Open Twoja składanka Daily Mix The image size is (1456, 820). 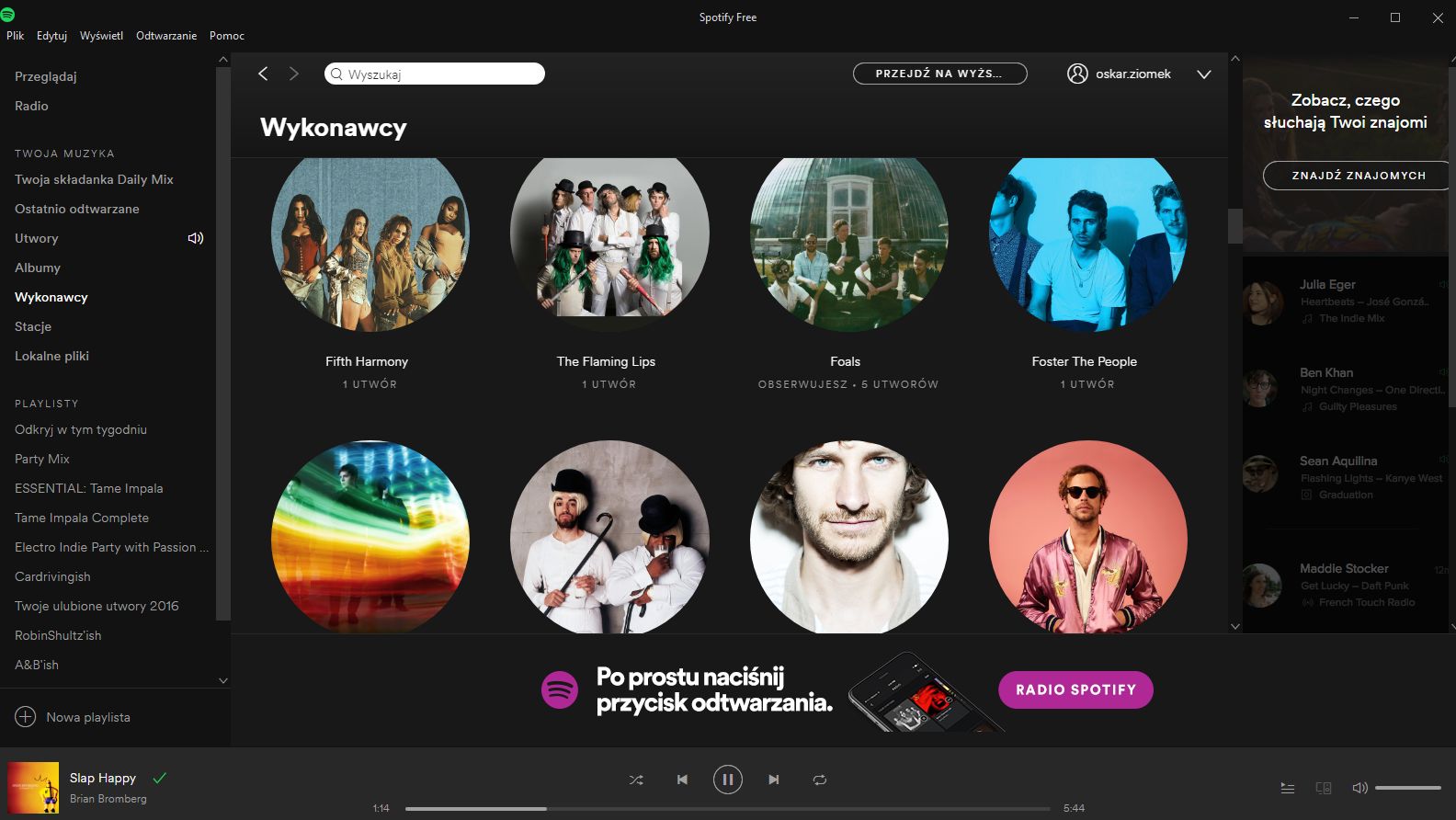click(94, 179)
